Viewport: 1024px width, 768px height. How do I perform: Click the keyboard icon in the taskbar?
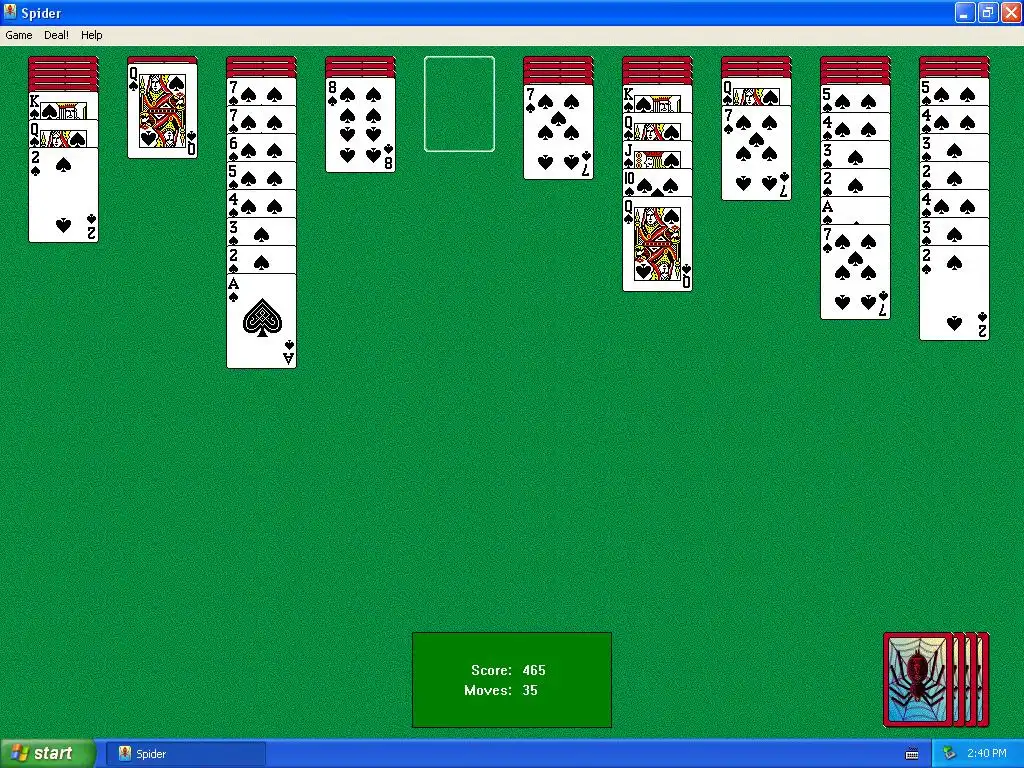tap(912, 754)
